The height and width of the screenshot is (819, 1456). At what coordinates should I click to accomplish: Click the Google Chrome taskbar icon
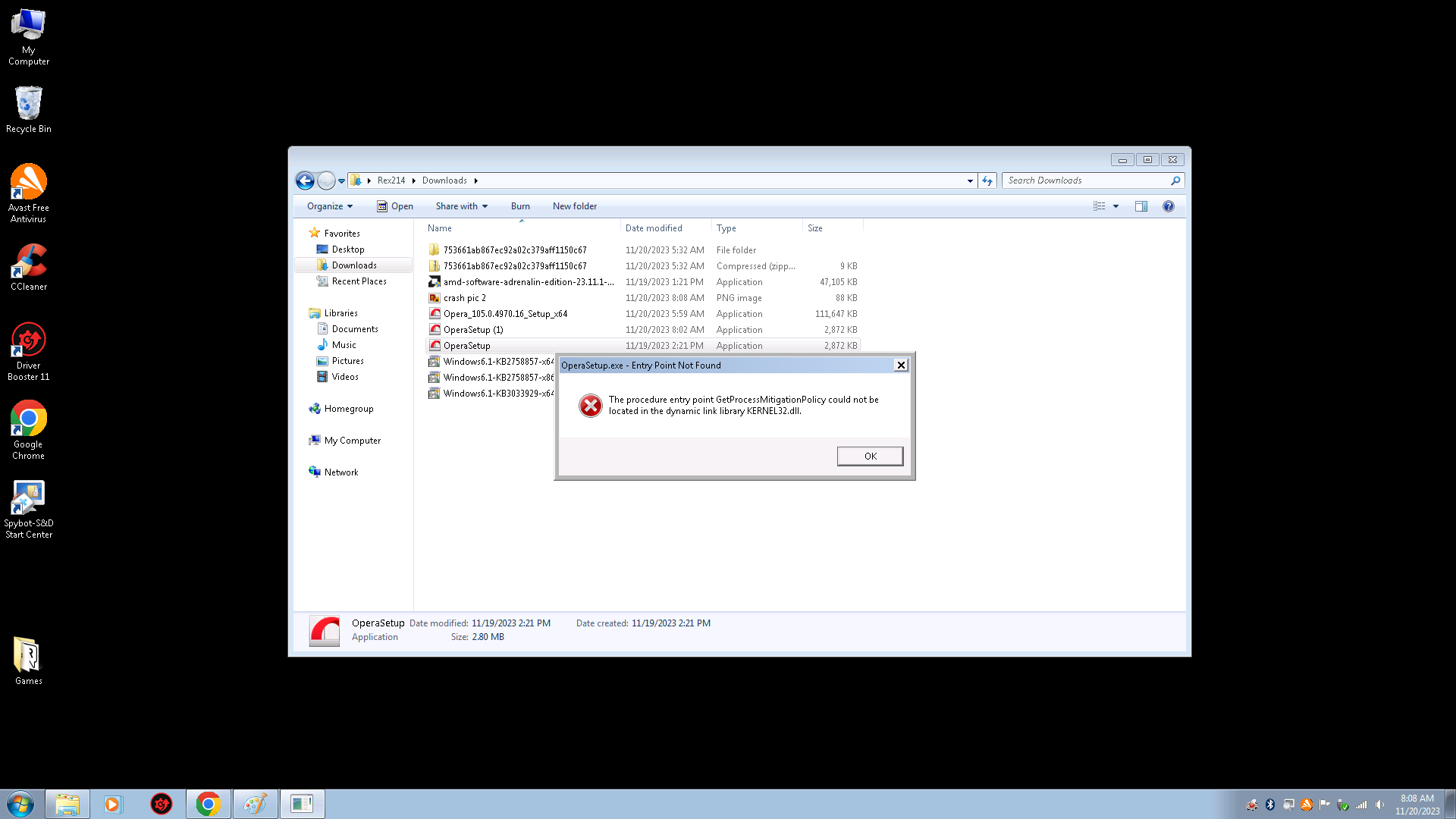208,804
